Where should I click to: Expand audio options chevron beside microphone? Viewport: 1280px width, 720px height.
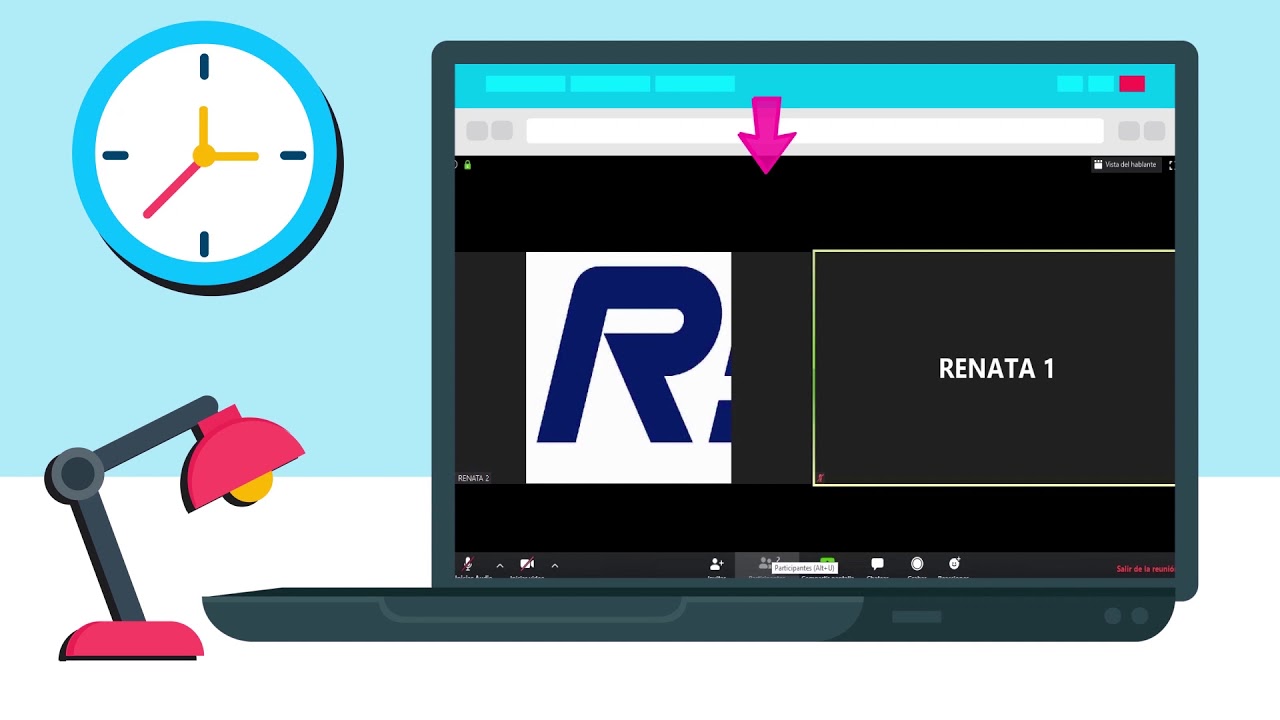500,566
